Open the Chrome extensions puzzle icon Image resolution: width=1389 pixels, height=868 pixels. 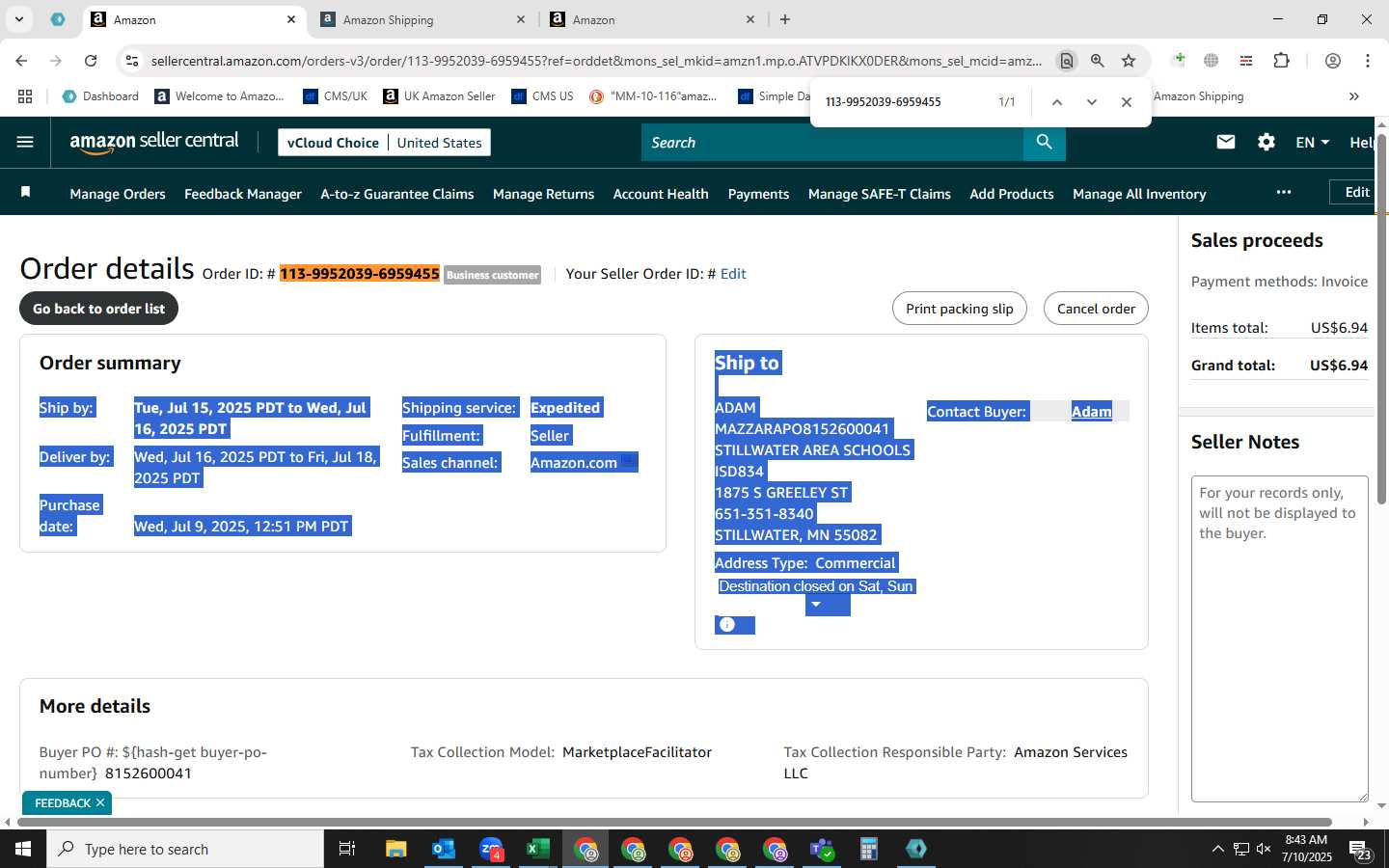tap(1282, 61)
